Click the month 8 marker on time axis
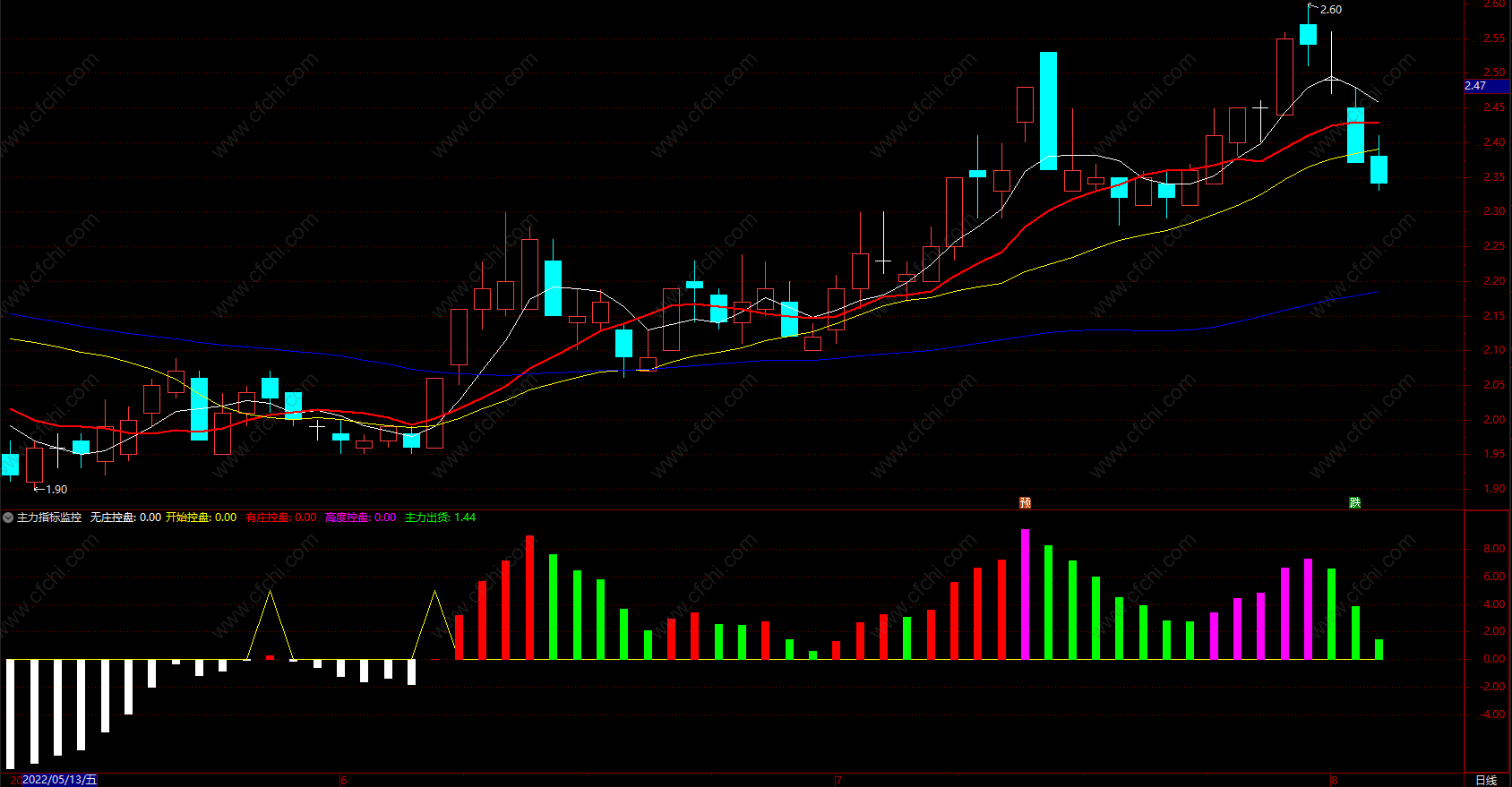The image size is (1512, 787). (1335, 781)
